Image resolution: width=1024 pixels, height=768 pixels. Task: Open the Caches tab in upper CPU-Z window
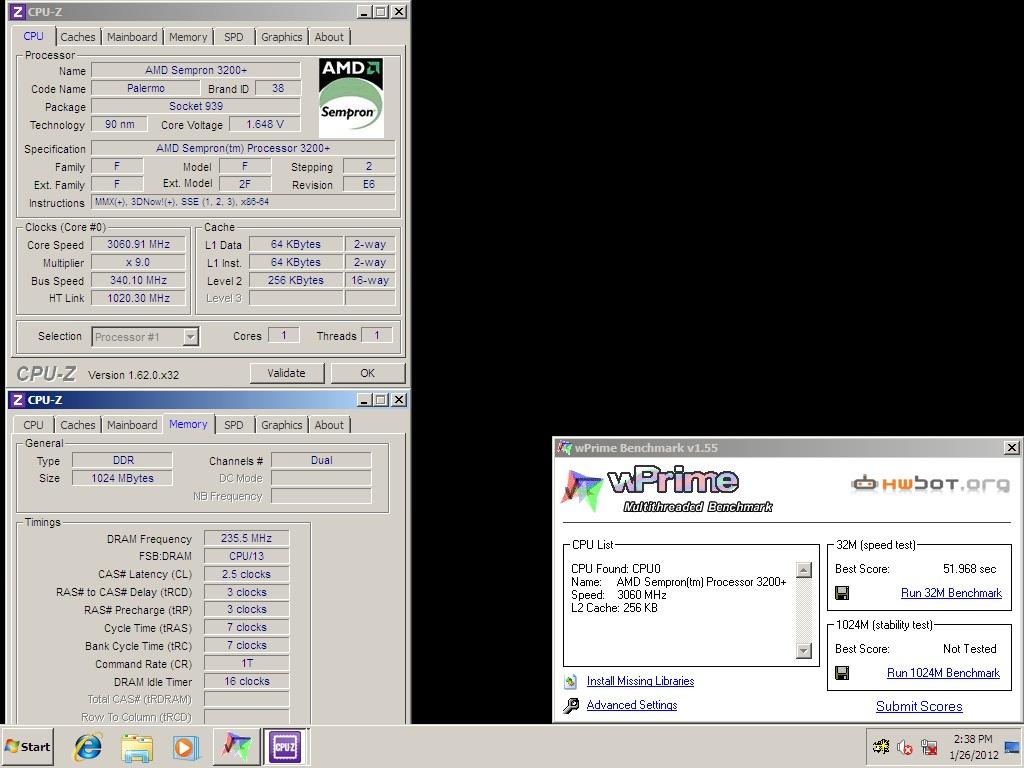[78, 37]
